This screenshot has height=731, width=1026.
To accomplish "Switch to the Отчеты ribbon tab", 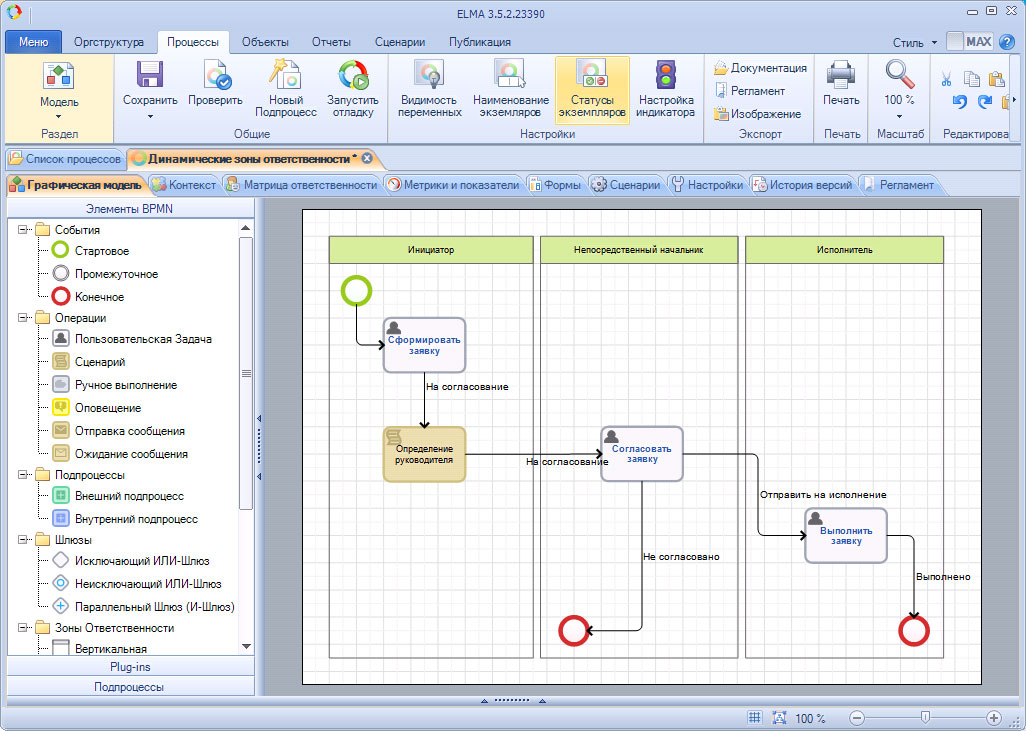I will point(331,42).
